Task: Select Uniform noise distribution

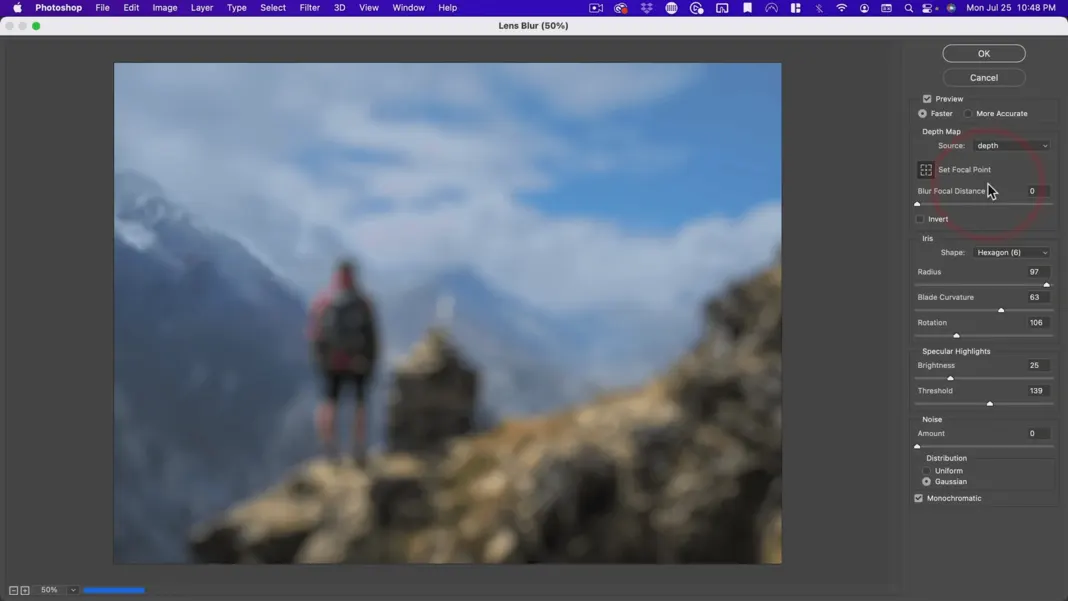Action: pos(926,471)
